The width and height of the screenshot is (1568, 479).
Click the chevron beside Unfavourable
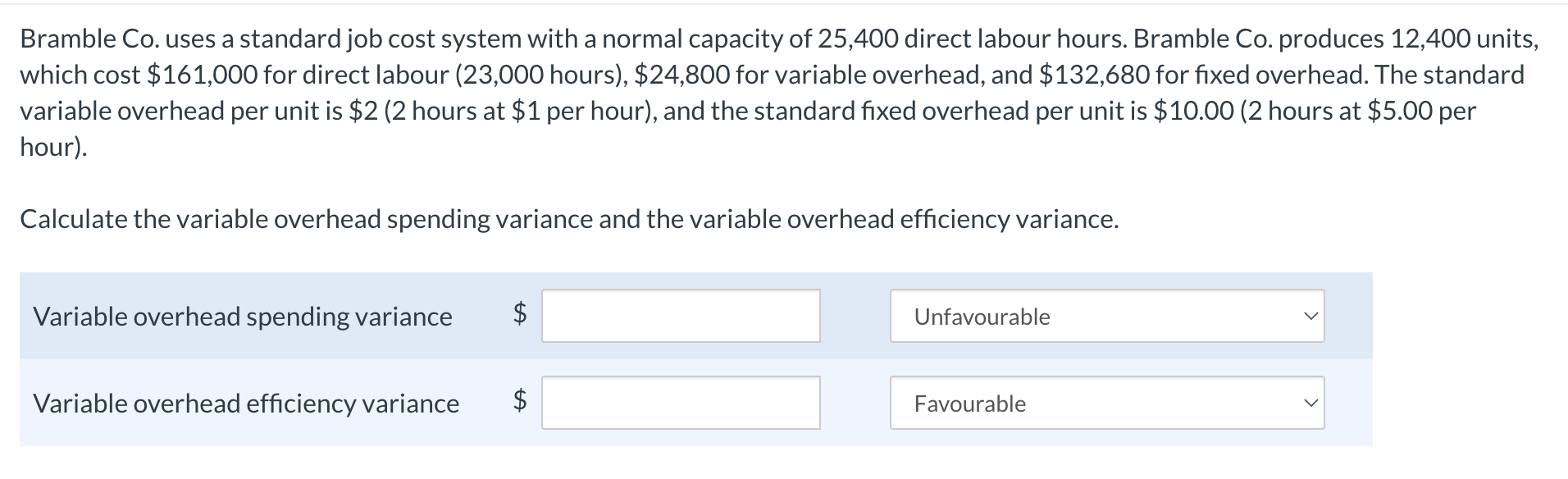click(x=1310, y=317)
